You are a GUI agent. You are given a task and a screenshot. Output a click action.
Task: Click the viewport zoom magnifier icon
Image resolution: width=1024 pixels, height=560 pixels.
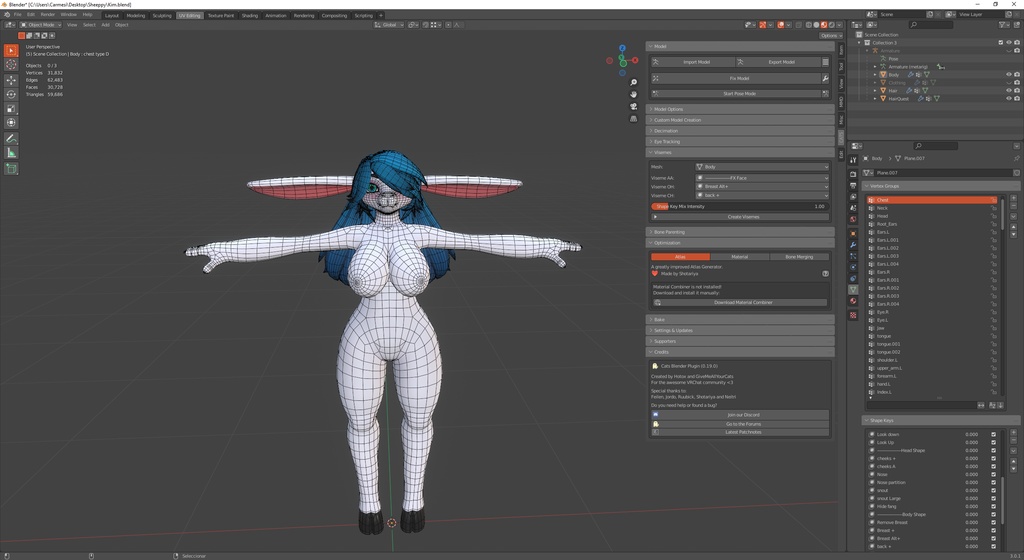633,82
